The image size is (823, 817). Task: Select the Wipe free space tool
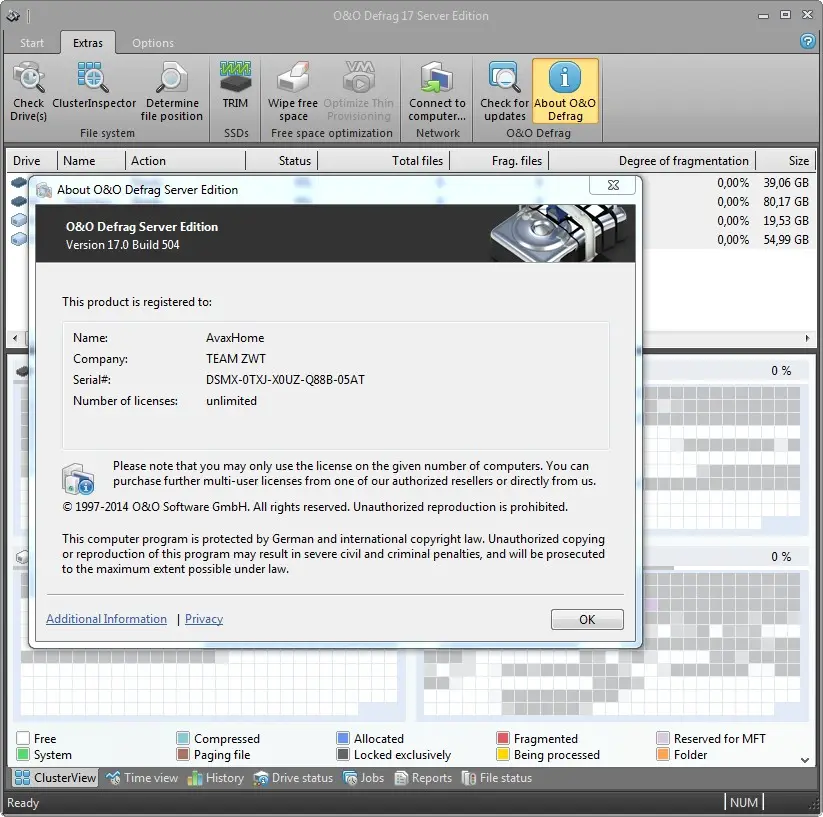293,91
